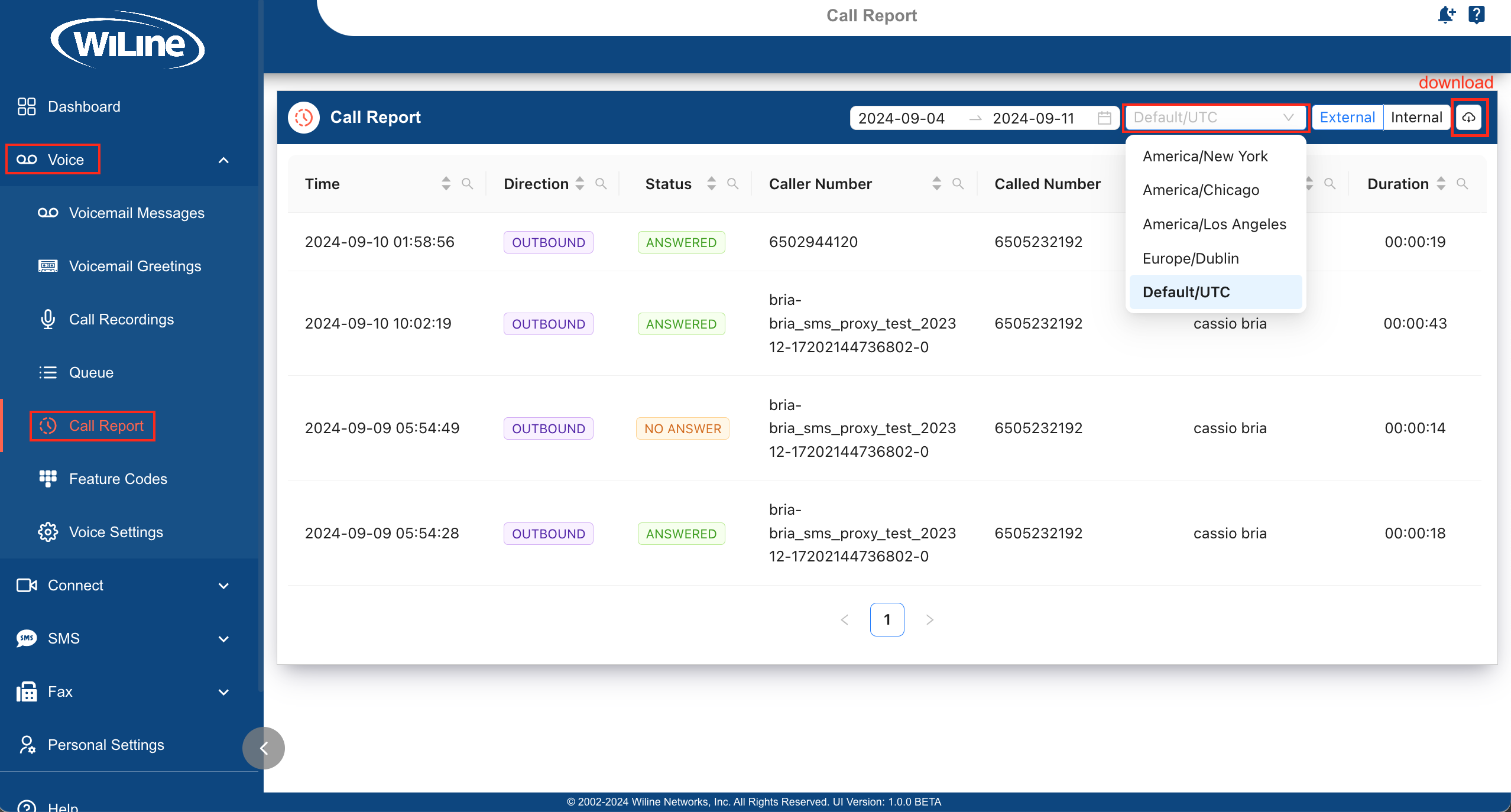The height and width of the screenshot is (812, 1511).
Task: Click caller number 6502944120
Action: pos(813,242)
